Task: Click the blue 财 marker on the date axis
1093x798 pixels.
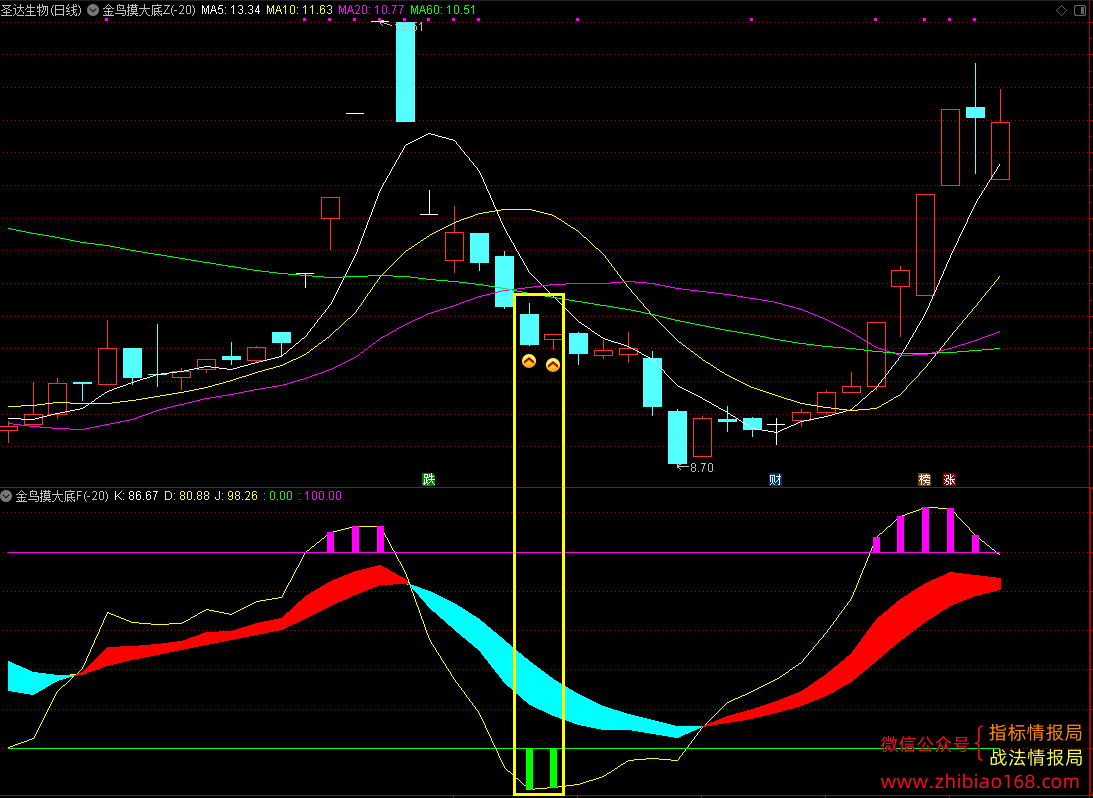Action: click(775, 479)
